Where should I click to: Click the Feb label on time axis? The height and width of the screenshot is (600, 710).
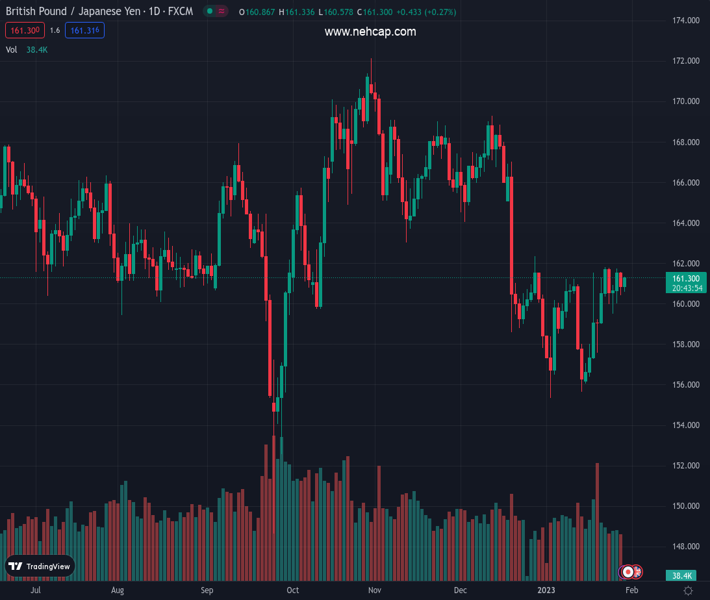click(x=631, y=591)
